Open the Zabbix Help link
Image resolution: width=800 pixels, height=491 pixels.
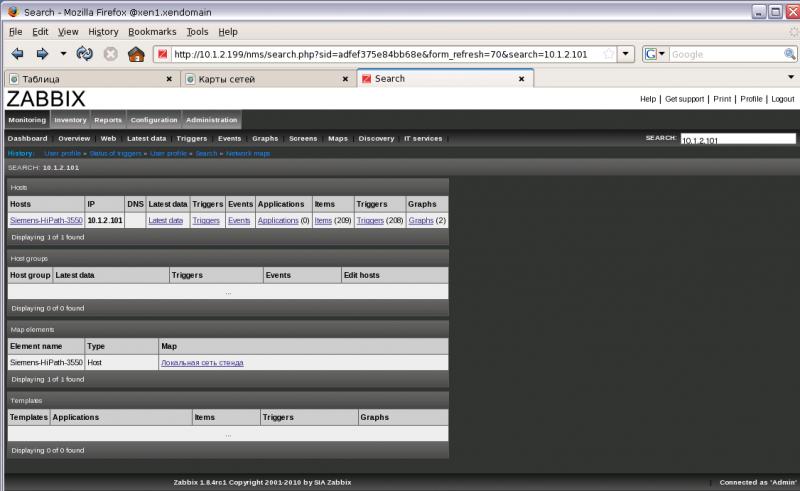648,99
